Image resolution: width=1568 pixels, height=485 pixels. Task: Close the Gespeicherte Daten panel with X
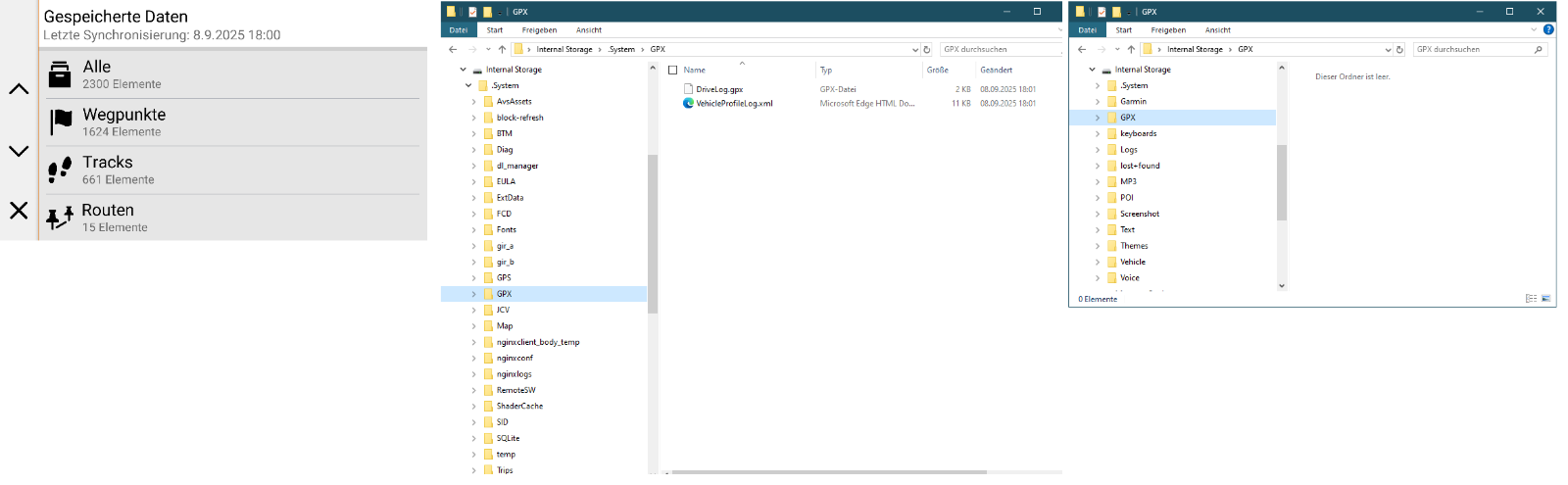point(19,210)
